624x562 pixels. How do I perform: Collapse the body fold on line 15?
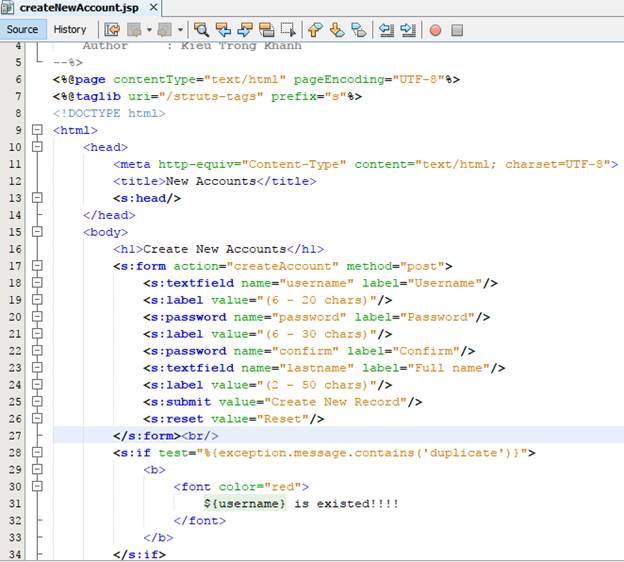click(37, 232)
